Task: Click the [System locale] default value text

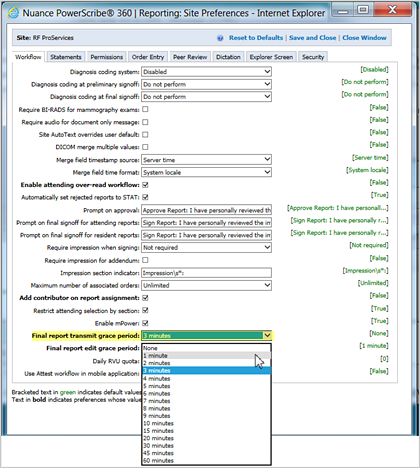Action: 367,170
